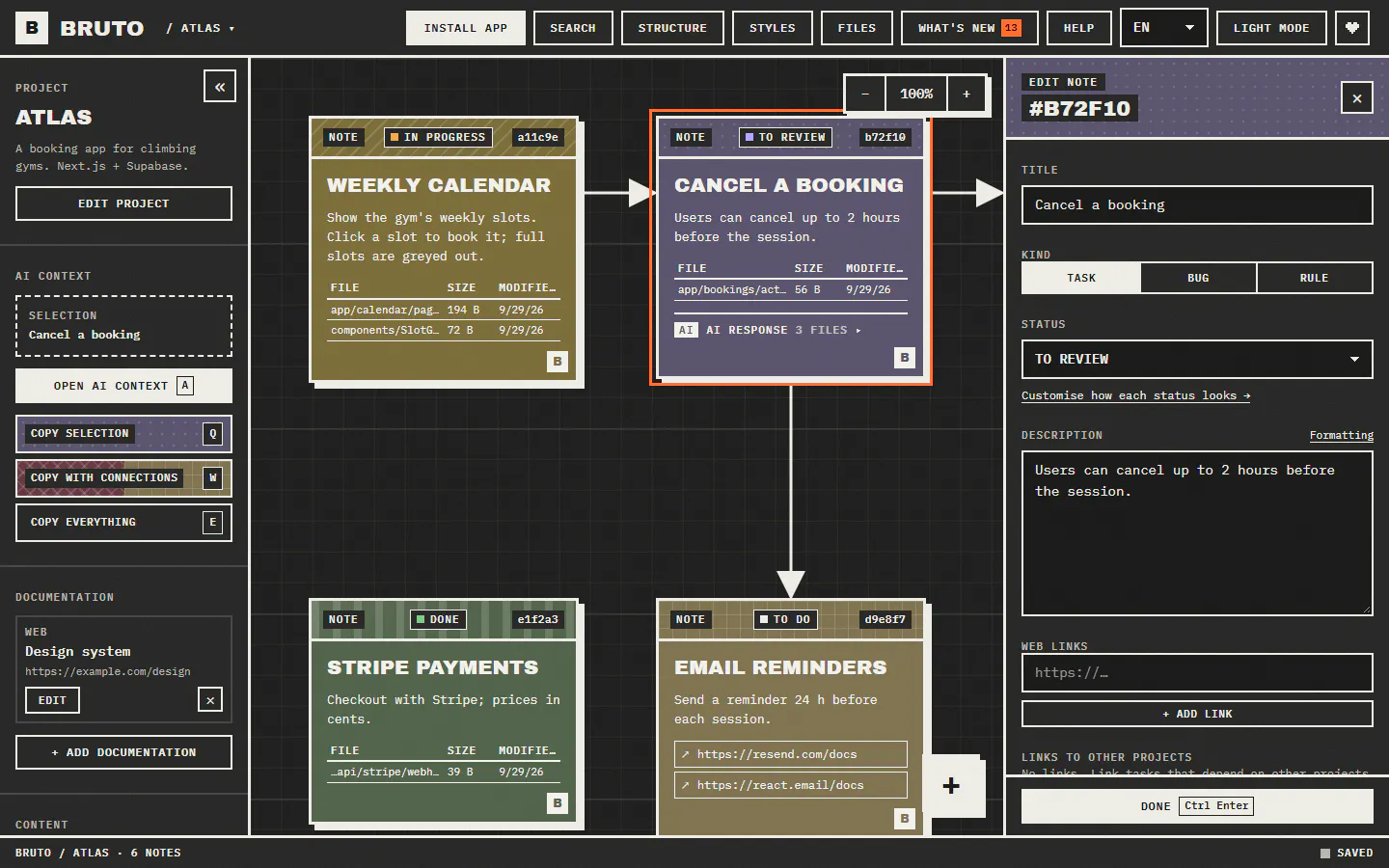This screenshot has width=1389, height=868.
Task: Toggle Light Mode
Action: (x=1271, y=28)
